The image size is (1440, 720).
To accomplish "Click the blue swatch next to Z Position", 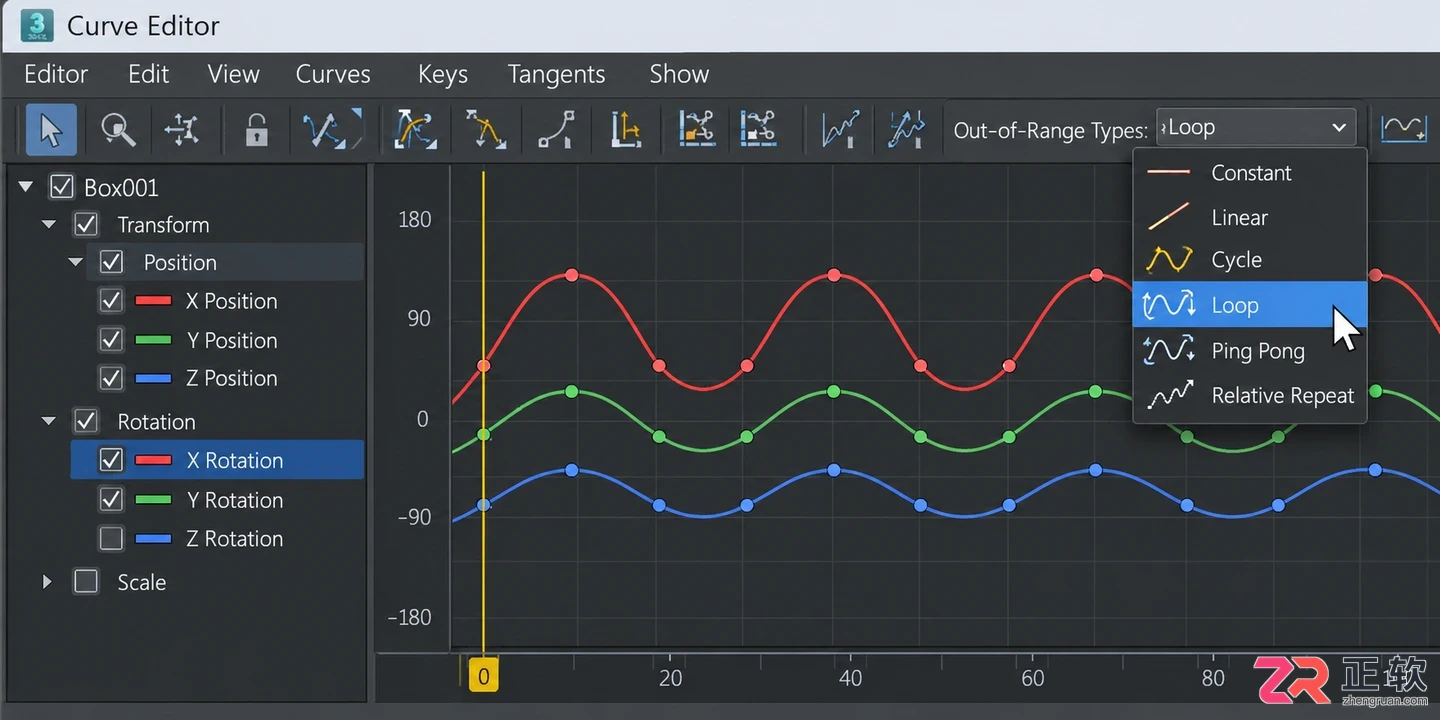I will tap(153, 378).
